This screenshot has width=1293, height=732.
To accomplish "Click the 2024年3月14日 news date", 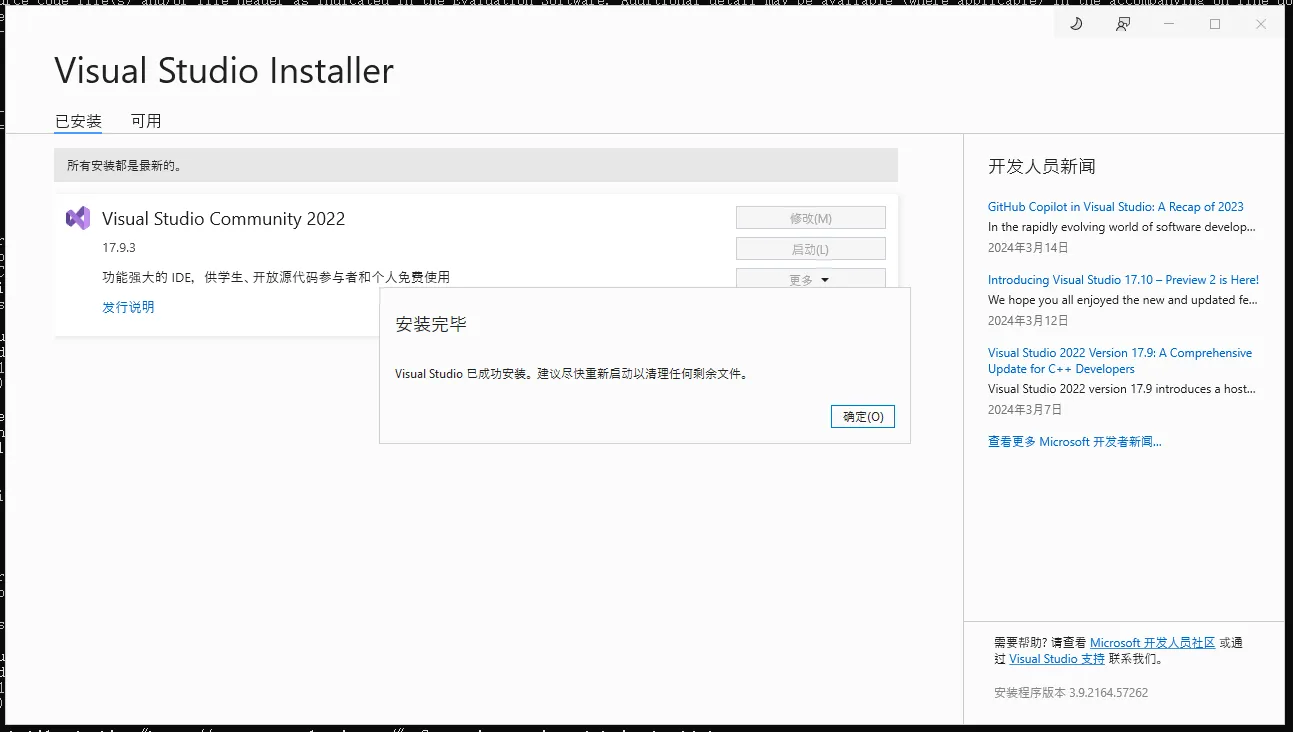I will point(1028,247).
